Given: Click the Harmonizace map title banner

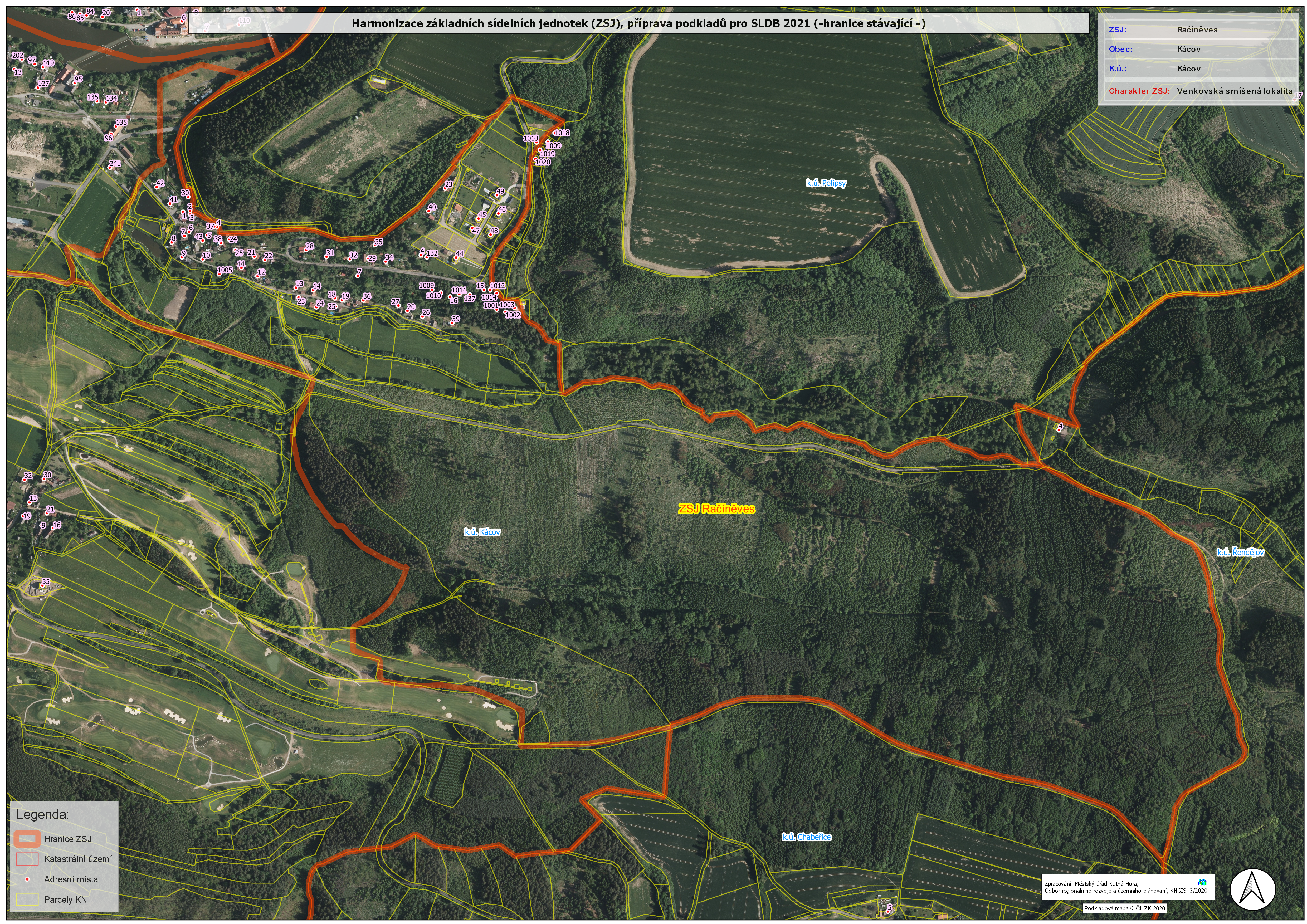Looking at the screenshot, I should [638, 24].
